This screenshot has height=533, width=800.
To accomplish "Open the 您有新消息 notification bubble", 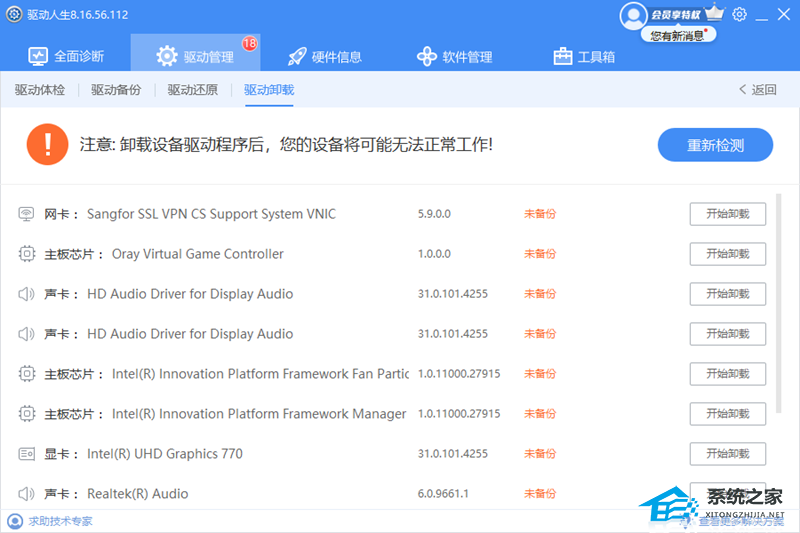I will click(679, 35).
